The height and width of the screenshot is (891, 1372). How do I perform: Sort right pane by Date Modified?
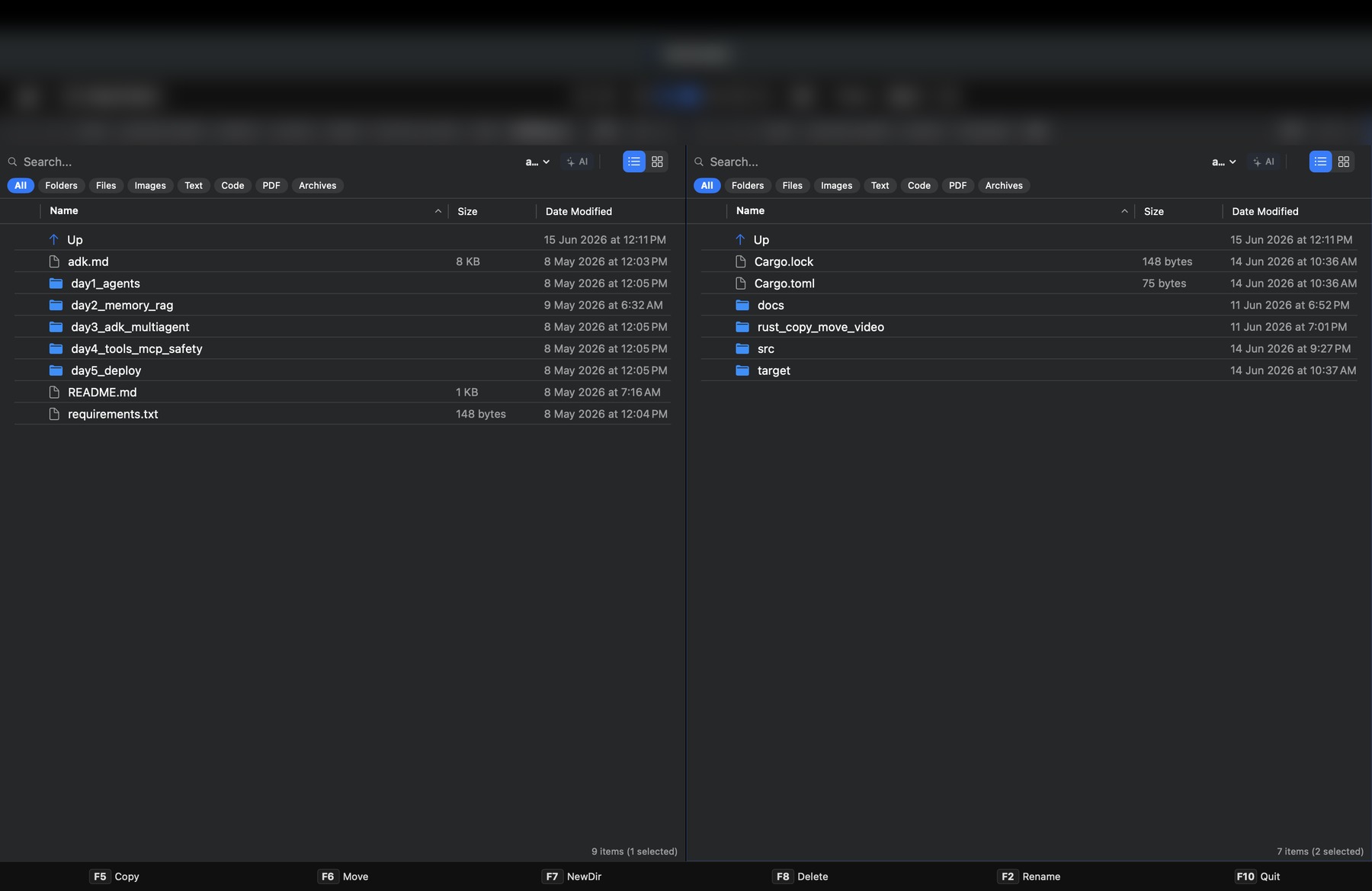[x=1297, y=211]
